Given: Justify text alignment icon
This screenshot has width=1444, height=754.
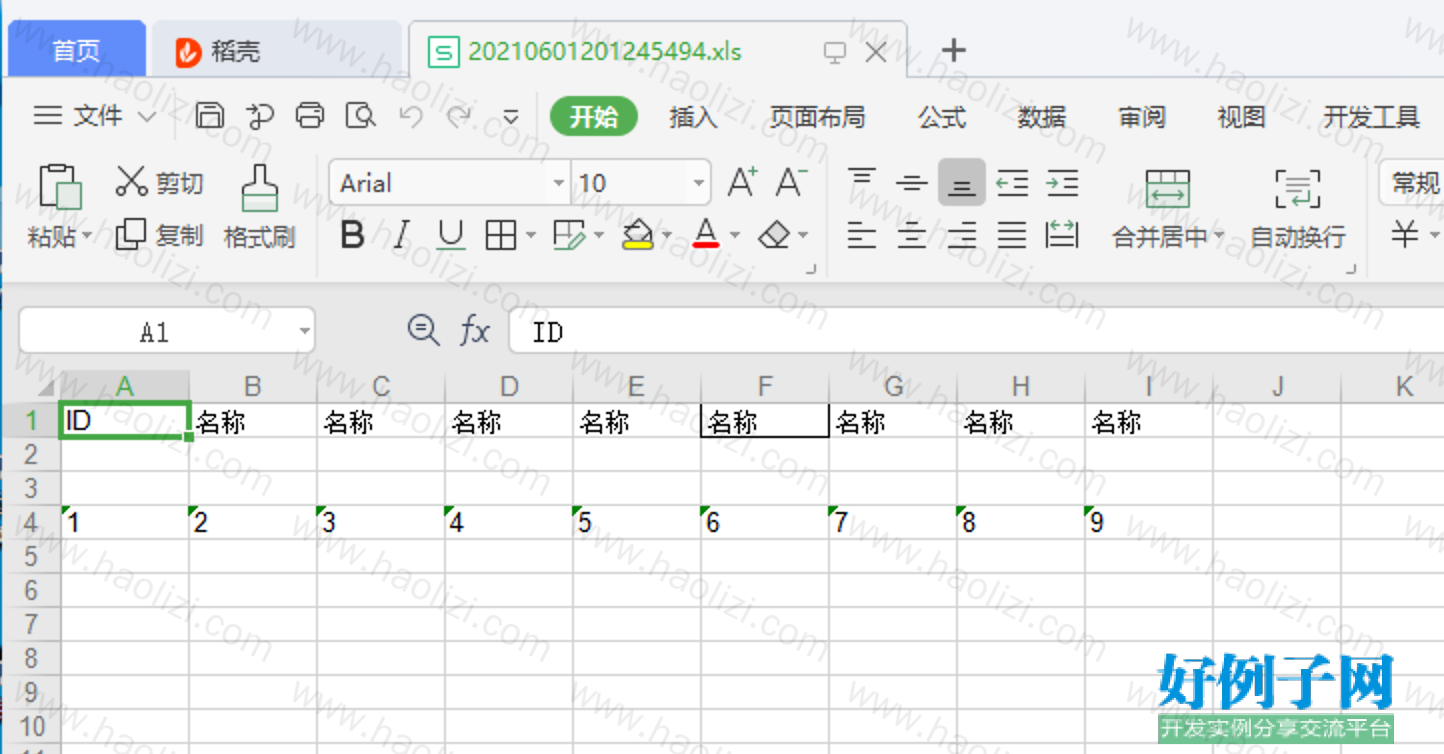Looking at the screenshot, I should coord(1012,236).
